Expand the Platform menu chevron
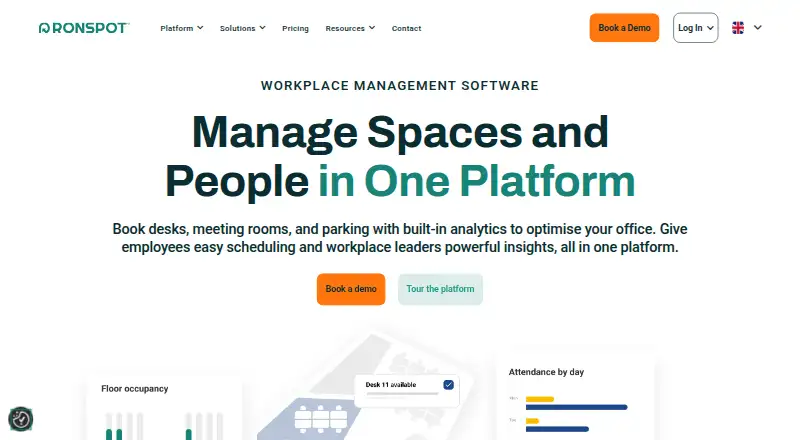 [201, 28]
